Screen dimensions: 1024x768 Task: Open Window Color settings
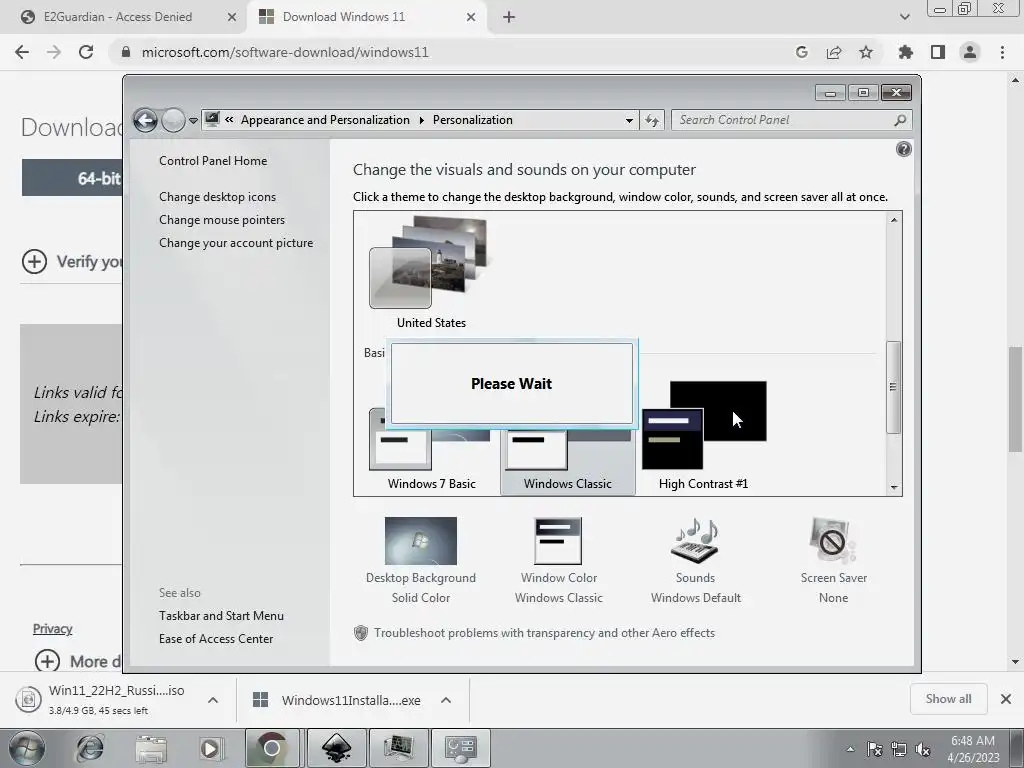click(558, 560)
